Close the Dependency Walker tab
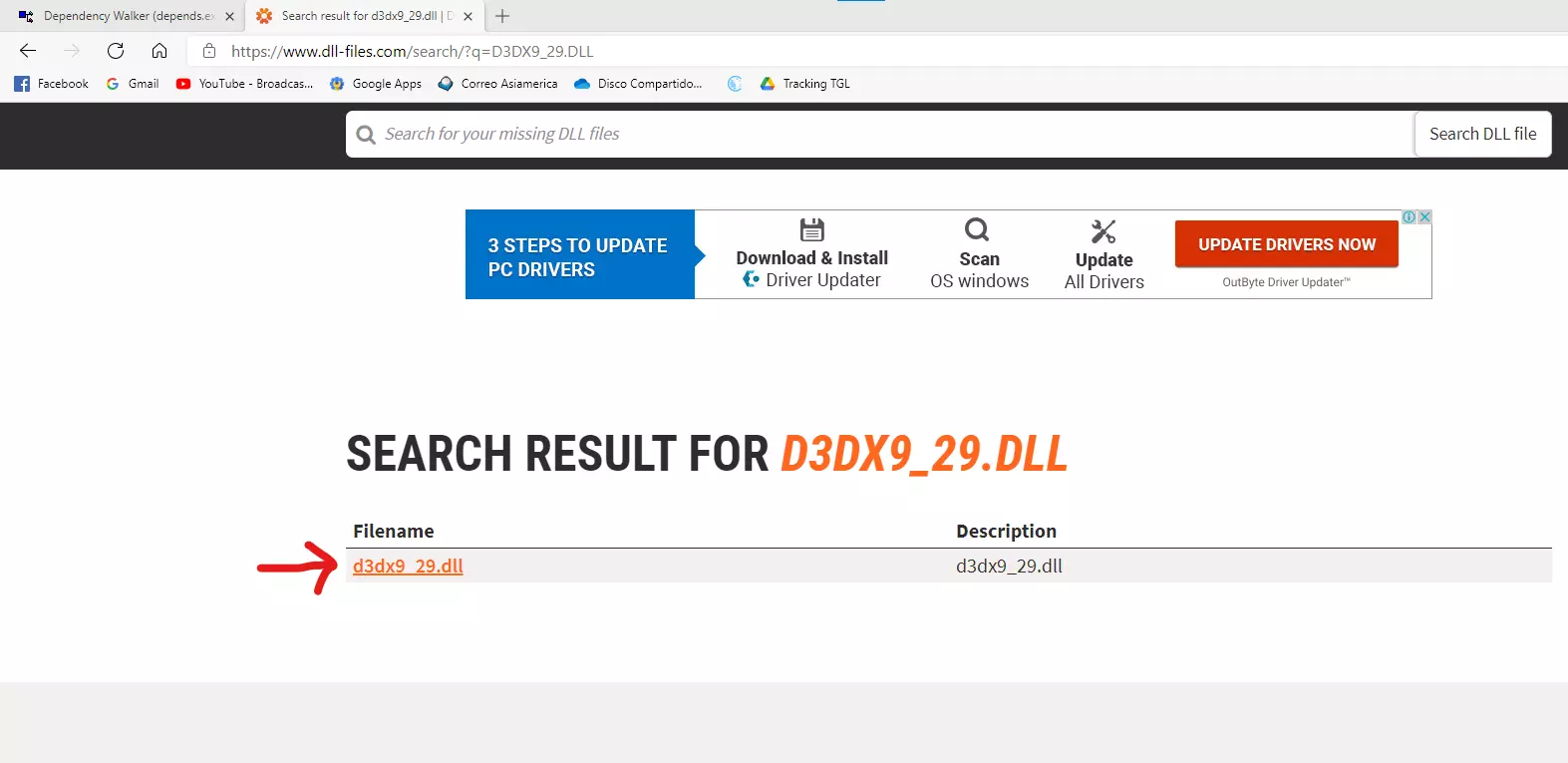This screenshot has width=1568, height=763. (229, 16)
